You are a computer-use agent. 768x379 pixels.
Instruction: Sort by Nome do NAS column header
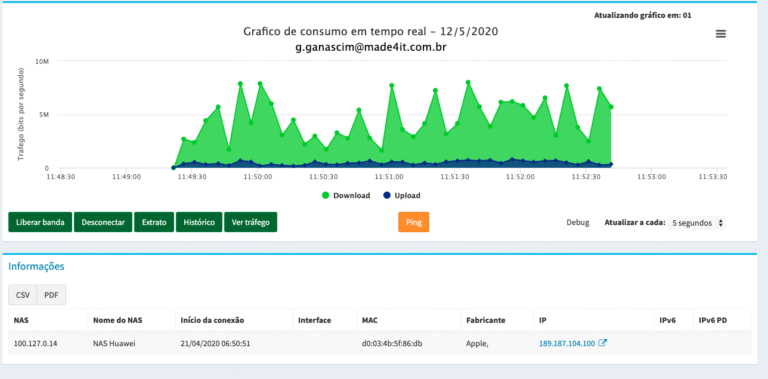[x=132, y=320]
